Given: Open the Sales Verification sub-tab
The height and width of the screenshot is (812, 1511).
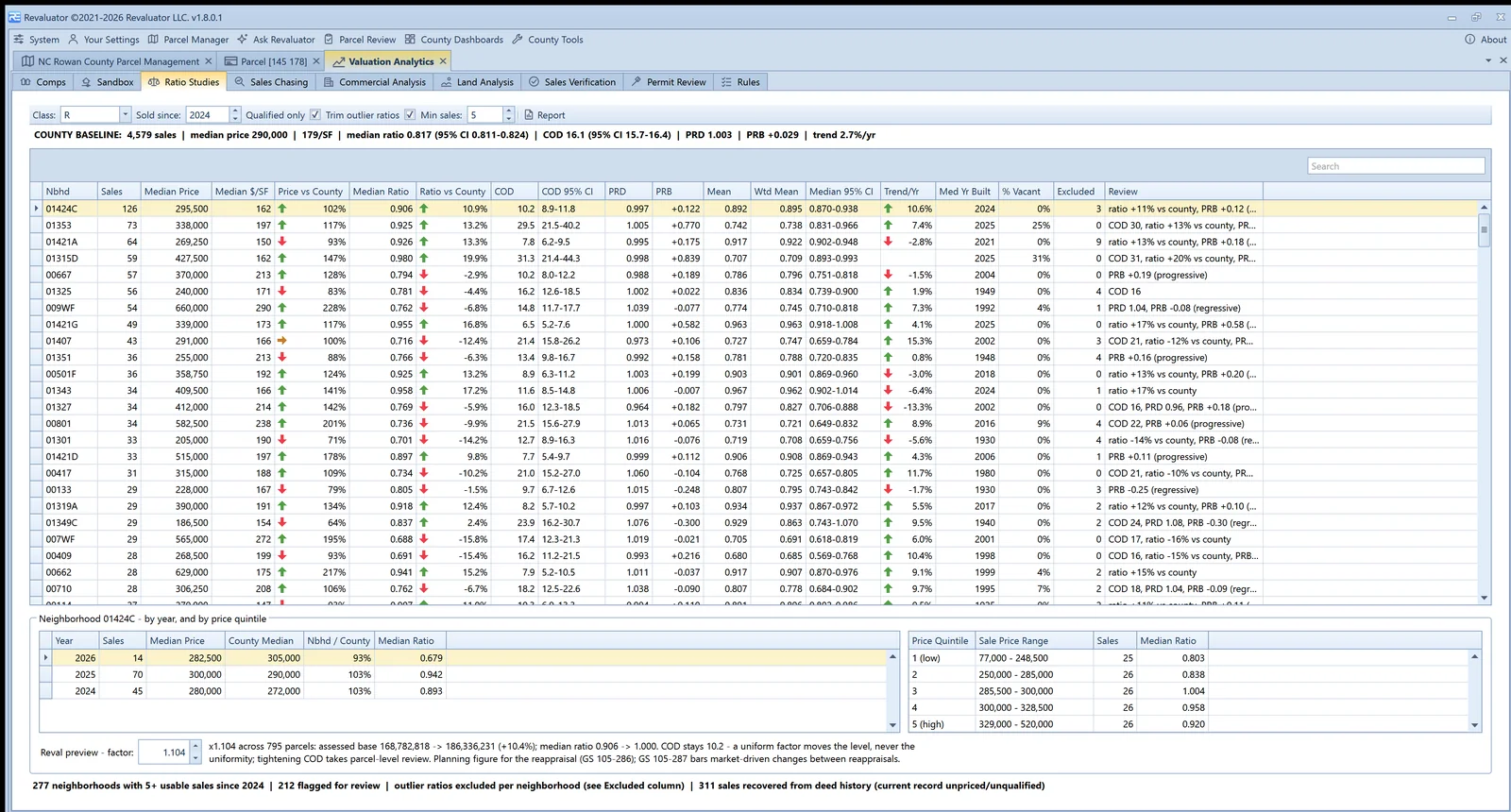Looking at the screenshot, I should 572,82.
